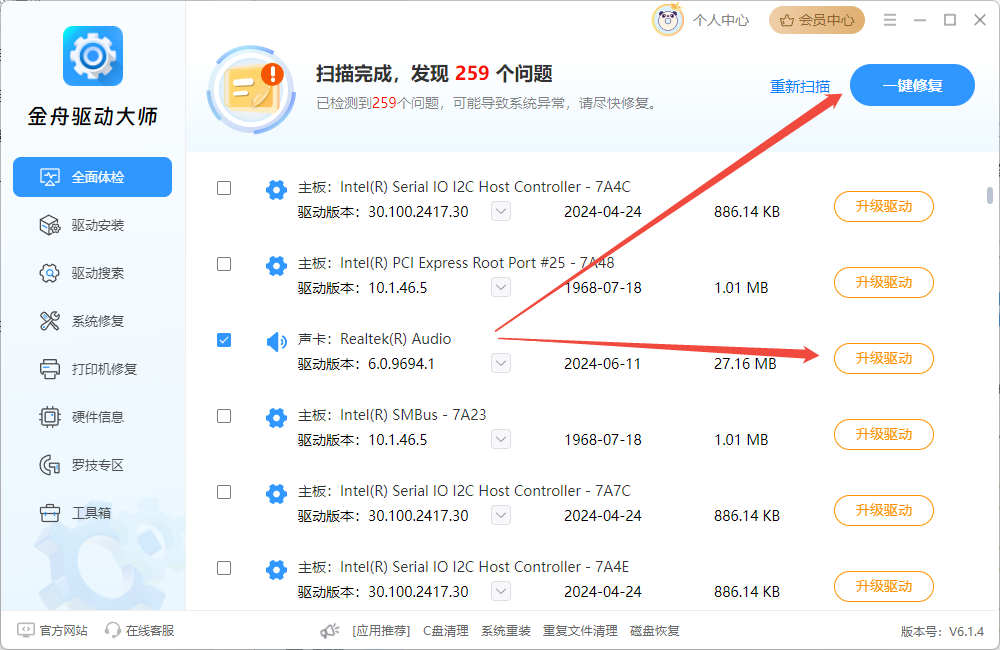The width and height of the screenshot is (1000, 650).
Task: Open the 驱动搜索 section
Action: pyautogui.click(x=92, y=273)
